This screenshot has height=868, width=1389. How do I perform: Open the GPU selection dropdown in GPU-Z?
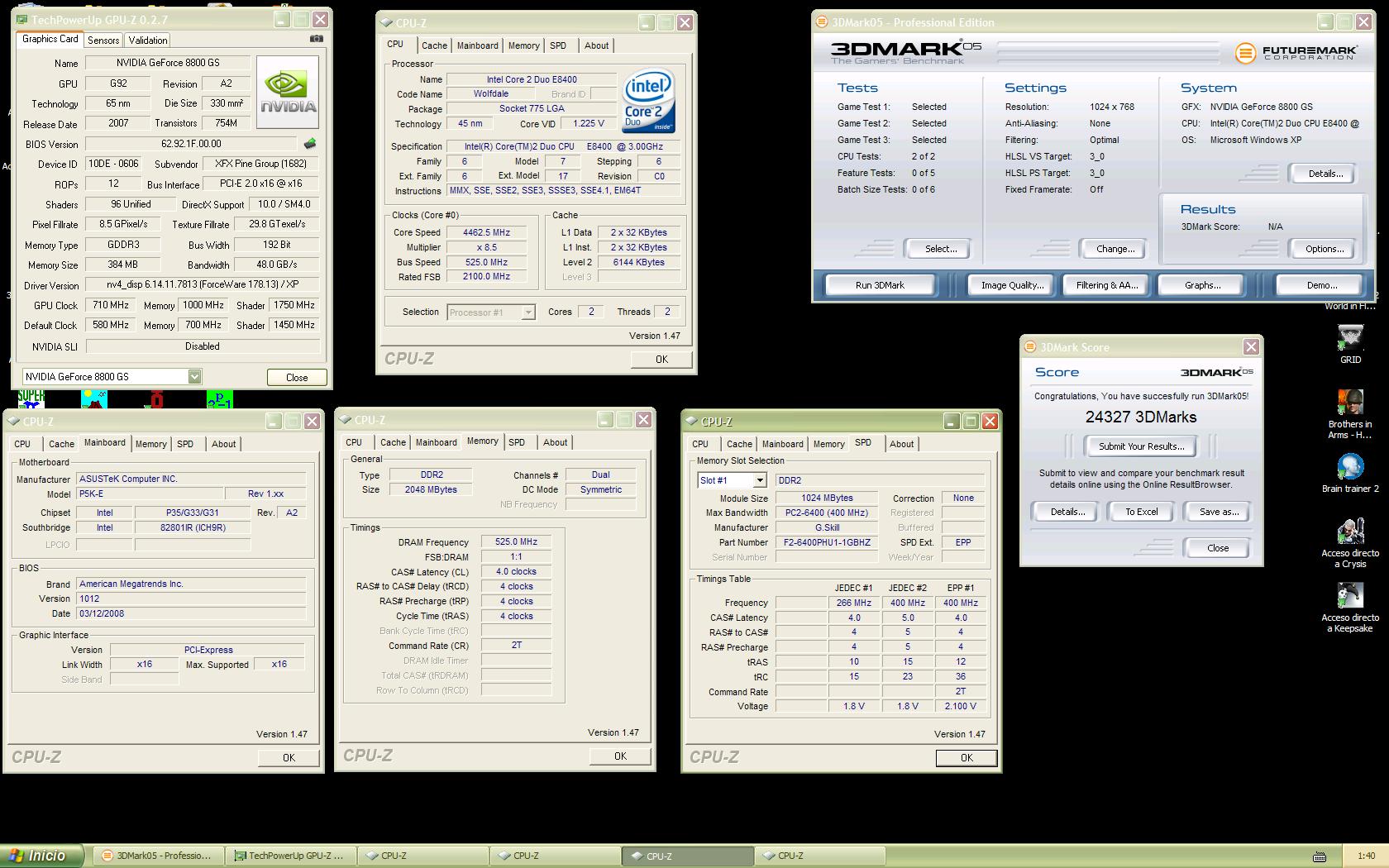(194, 377)
